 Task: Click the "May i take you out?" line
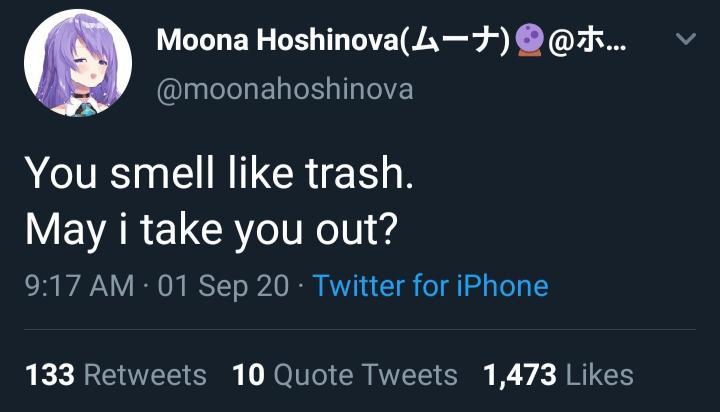point(210,229)
